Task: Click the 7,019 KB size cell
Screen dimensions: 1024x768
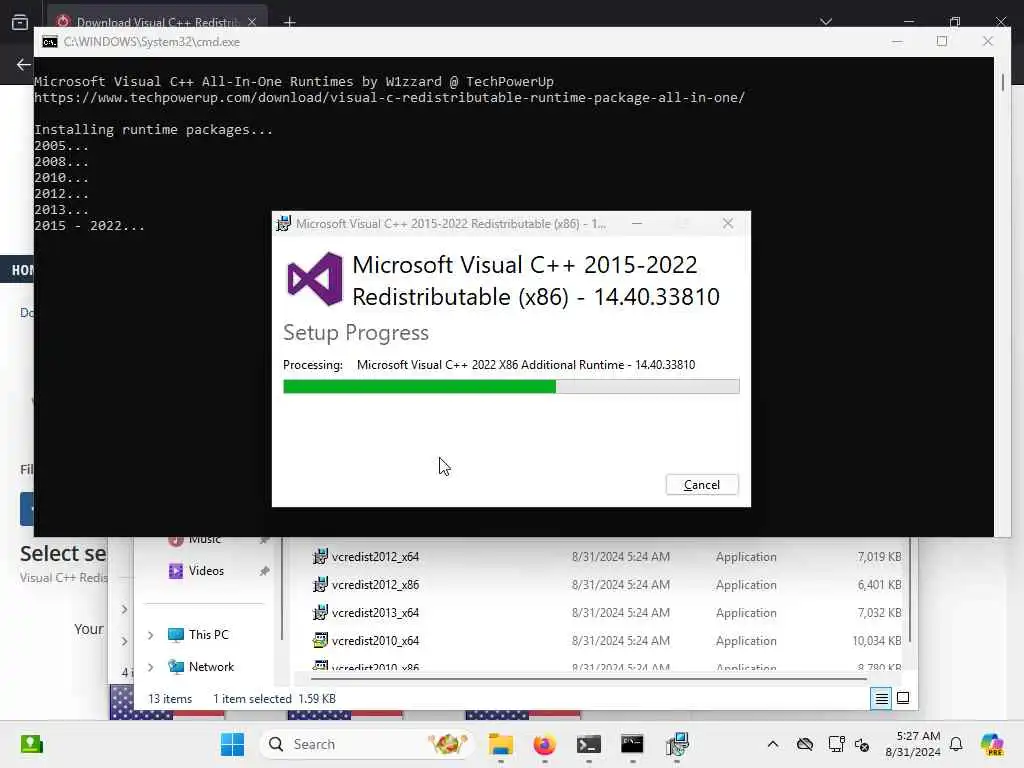Action: [x=879, y=557]
